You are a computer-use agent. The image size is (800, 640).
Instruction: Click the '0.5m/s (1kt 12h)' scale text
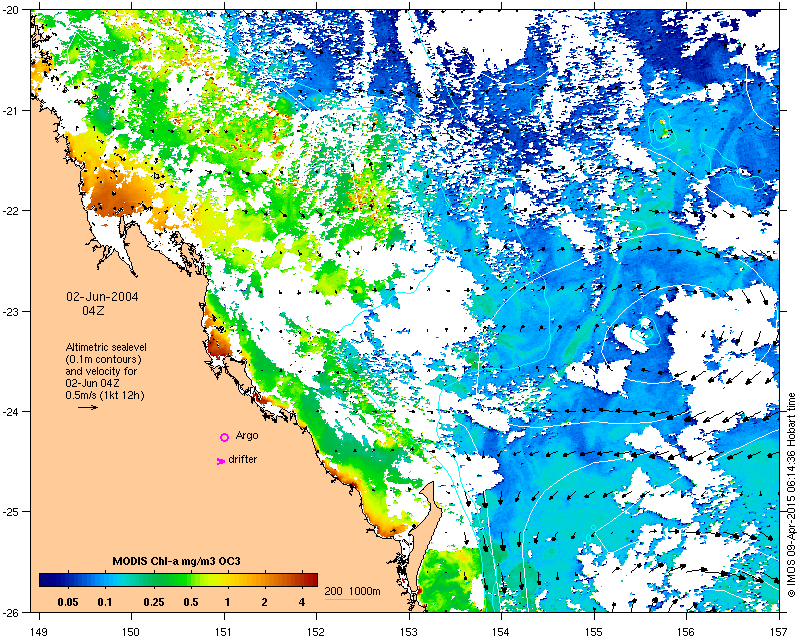(x=105, y=395)
